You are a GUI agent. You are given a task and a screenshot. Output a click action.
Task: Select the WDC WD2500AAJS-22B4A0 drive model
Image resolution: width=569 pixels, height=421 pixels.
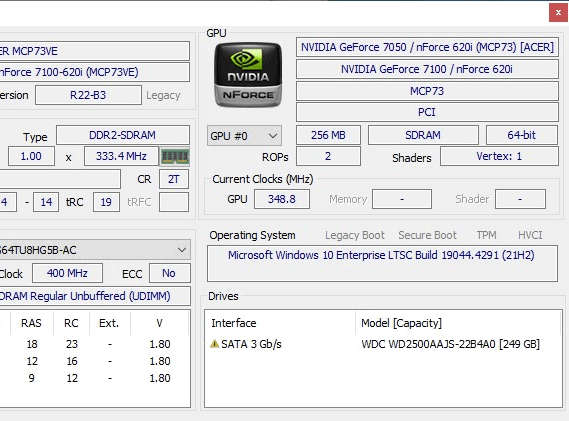(450, 344)
